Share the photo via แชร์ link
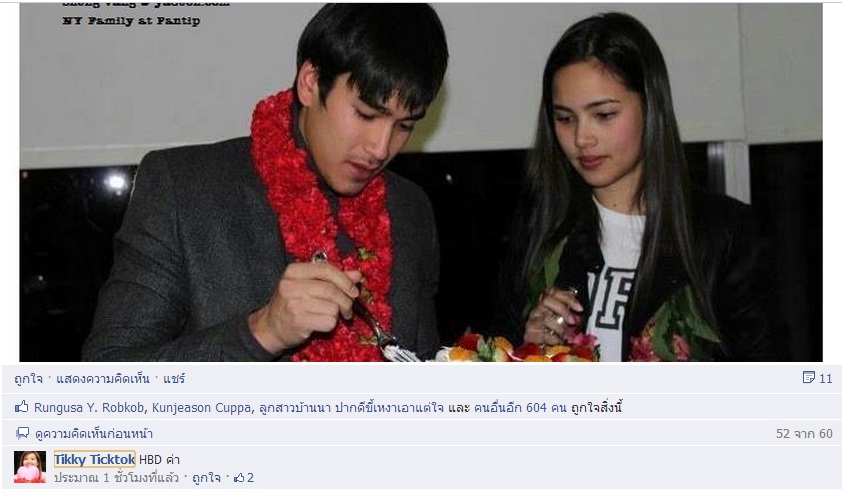Image resolution: width=842 pixels, height=497 pixels. pyautogui.click(x=174, y=378)
